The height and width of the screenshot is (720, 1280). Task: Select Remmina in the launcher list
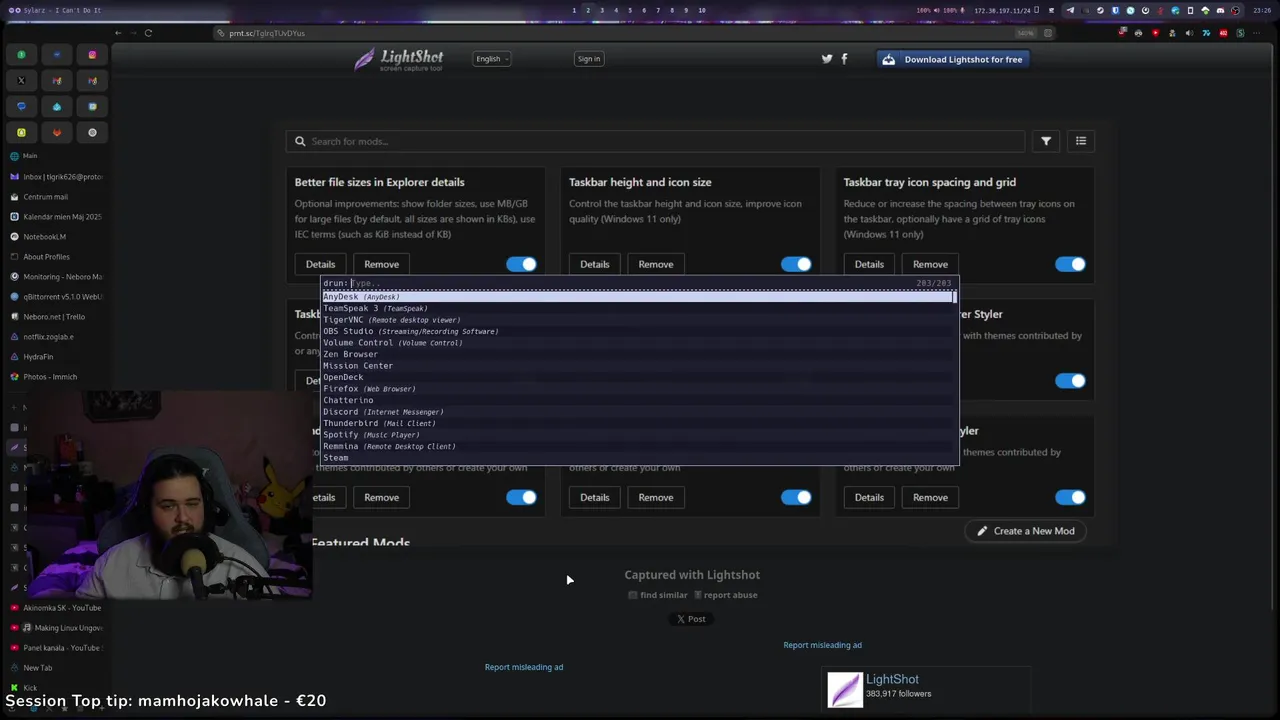[638, 446]
